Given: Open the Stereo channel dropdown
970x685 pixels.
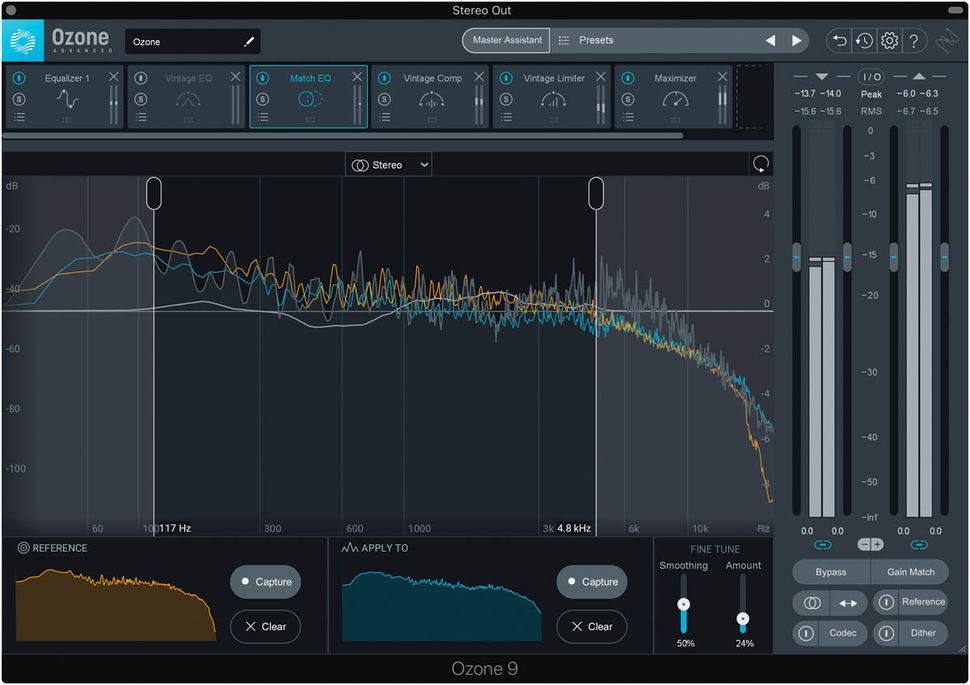Looking at the screenshot, I should click(x=388, y=164).
